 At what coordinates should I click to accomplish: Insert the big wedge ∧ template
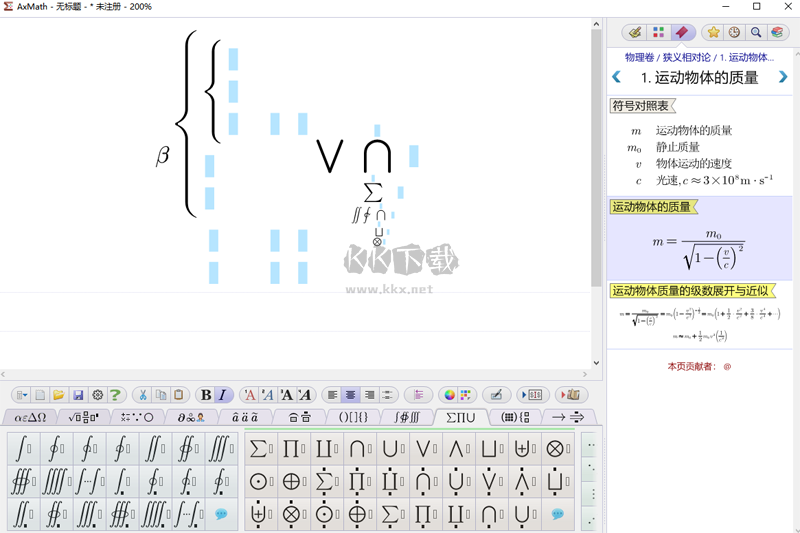(x=459, y=449)
